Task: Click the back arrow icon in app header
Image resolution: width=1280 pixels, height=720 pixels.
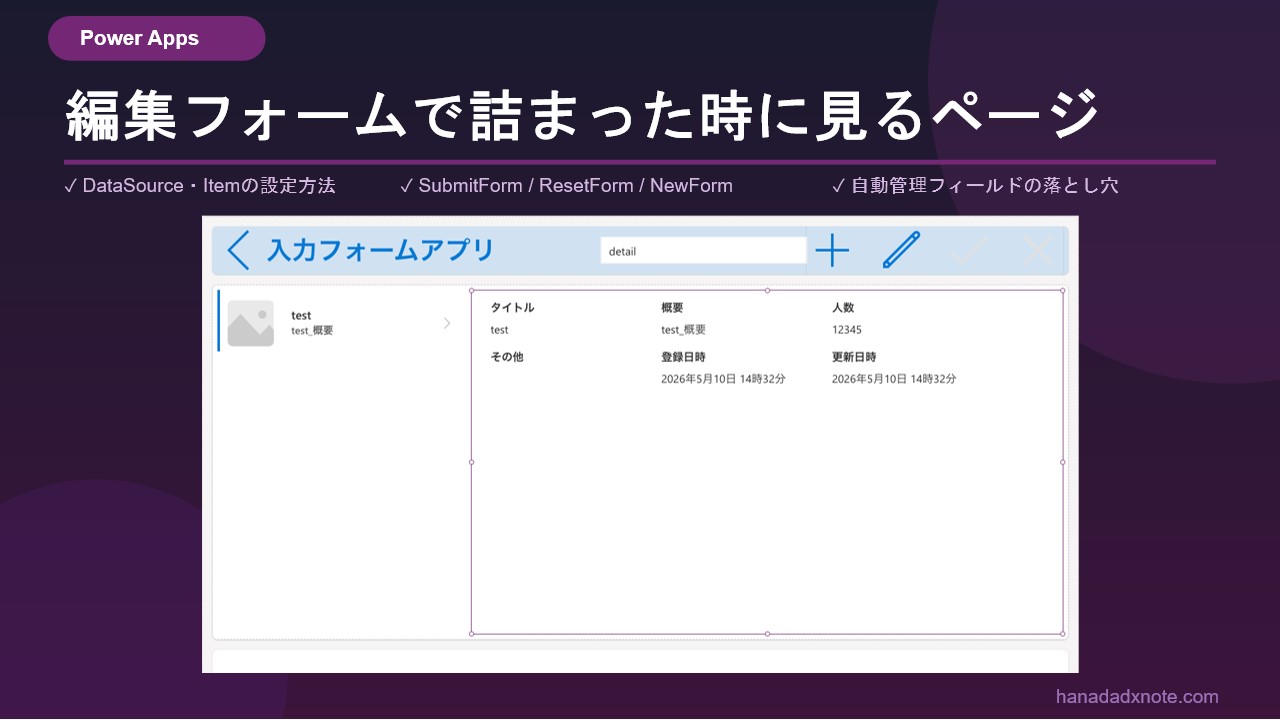Action: 238,251
